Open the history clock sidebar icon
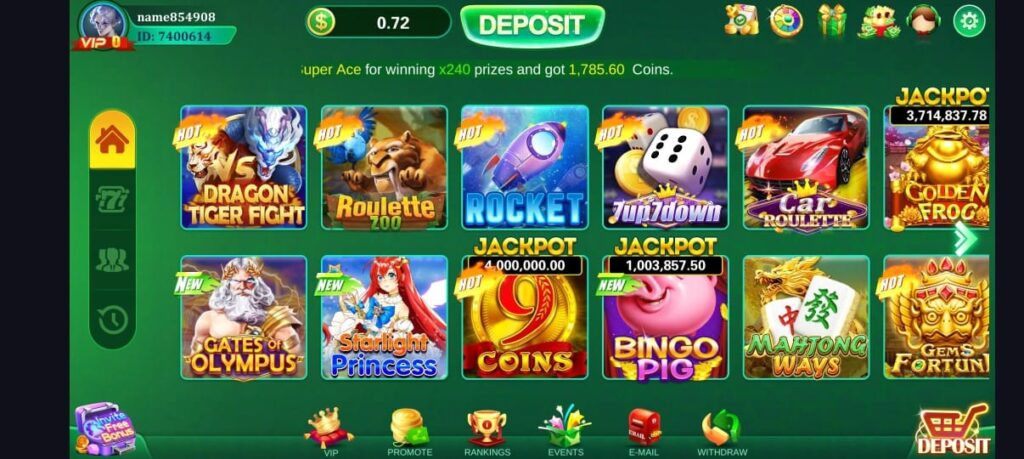Screen dimensions: 1024x459 click(112, 320)
